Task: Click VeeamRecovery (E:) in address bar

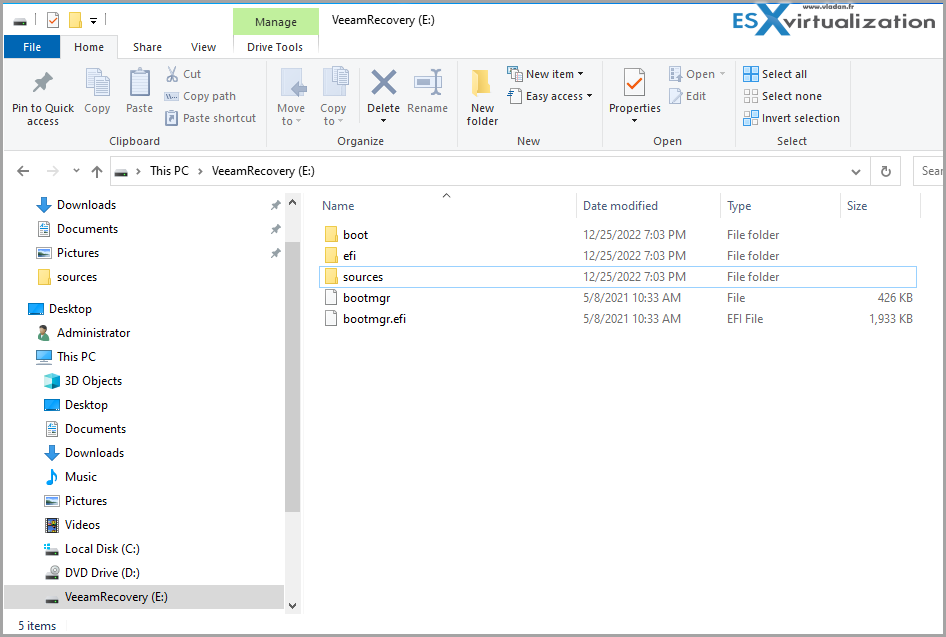Action: coord(263,171)
